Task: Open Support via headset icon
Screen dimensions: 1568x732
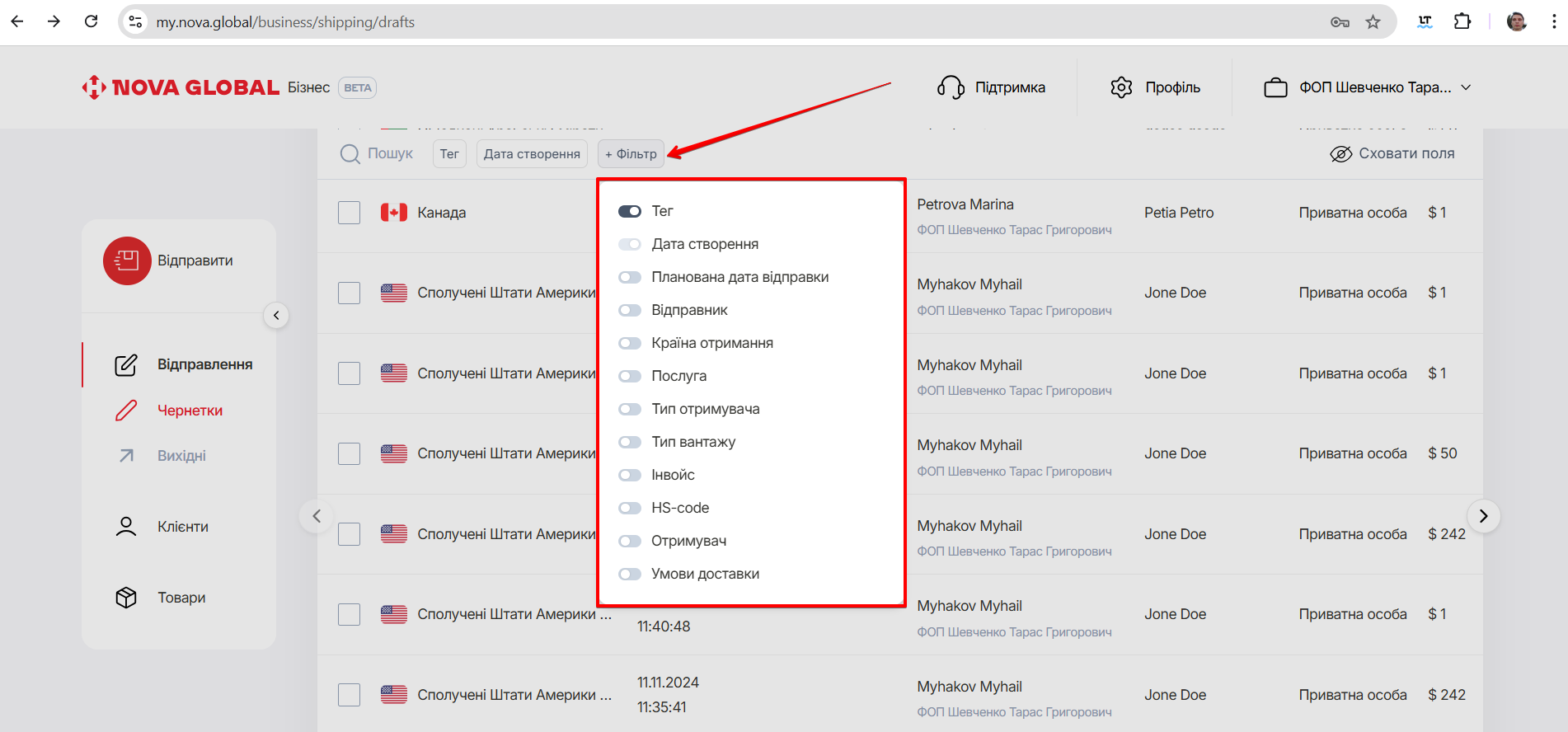Action: [951, 87]
